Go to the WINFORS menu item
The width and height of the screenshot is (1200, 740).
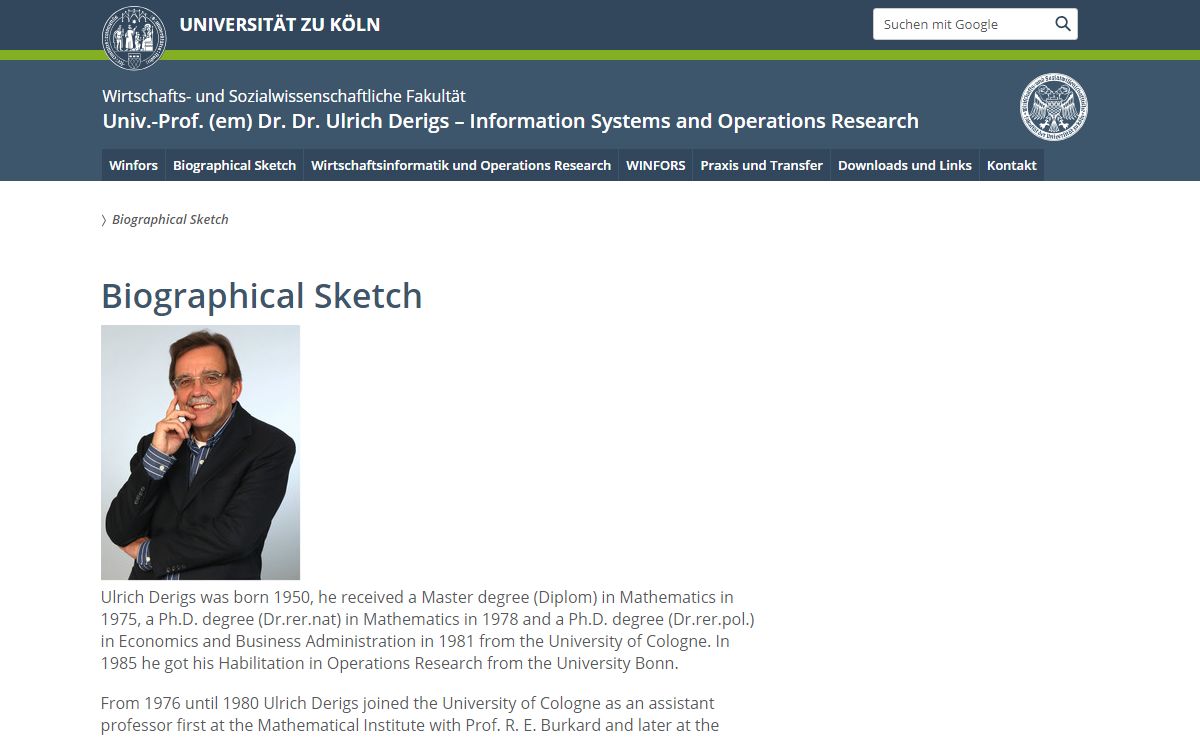(x=656, y=165)
